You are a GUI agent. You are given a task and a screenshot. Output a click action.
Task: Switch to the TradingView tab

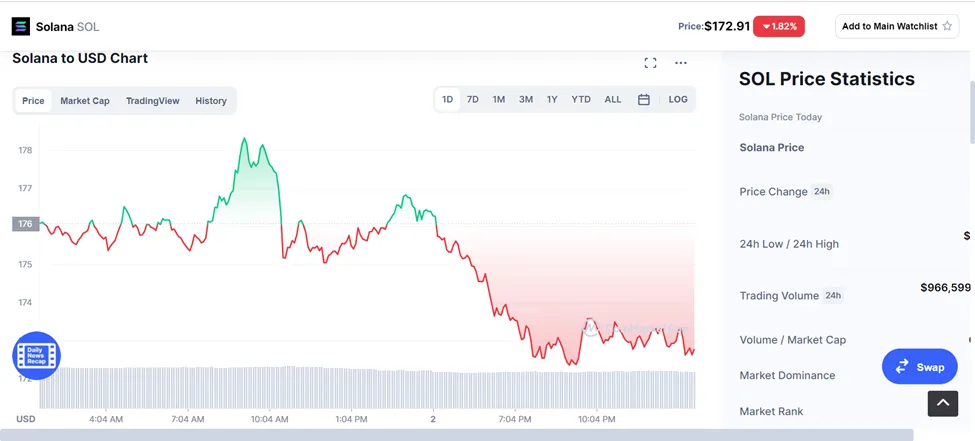point(152,101)
